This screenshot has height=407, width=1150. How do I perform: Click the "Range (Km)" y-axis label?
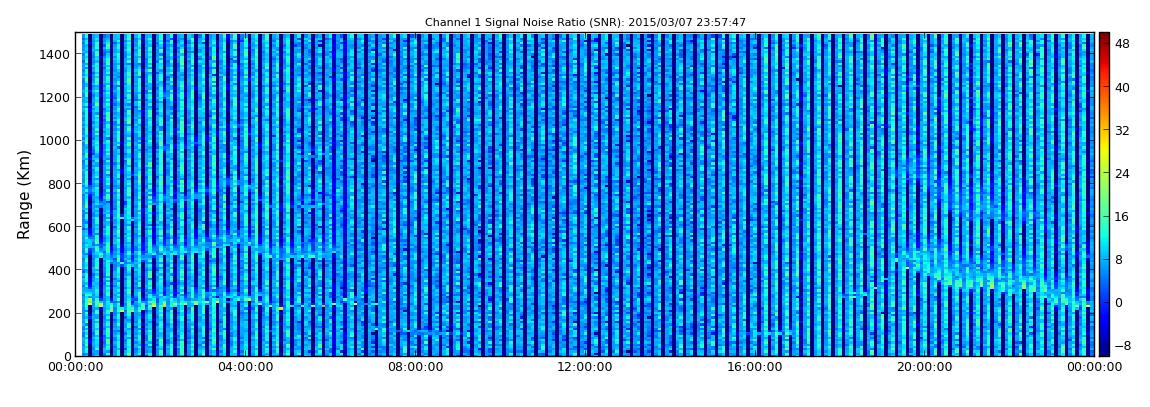[24, 194]
